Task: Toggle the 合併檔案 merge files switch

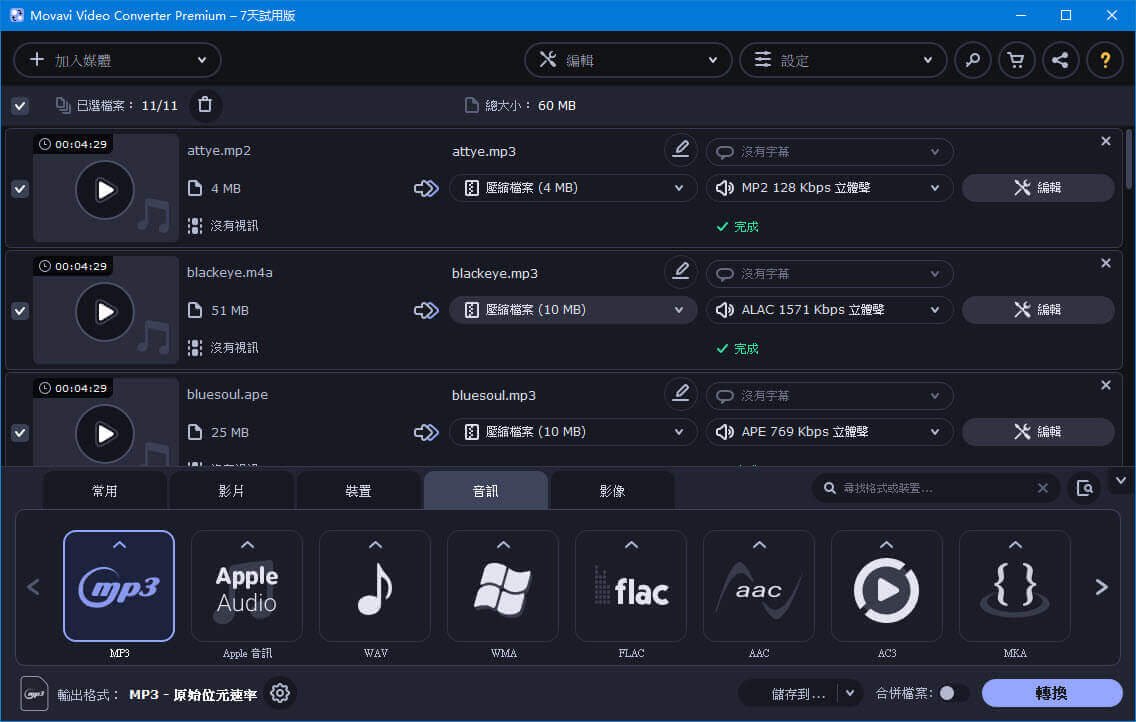Action: [x=953, y=694]
